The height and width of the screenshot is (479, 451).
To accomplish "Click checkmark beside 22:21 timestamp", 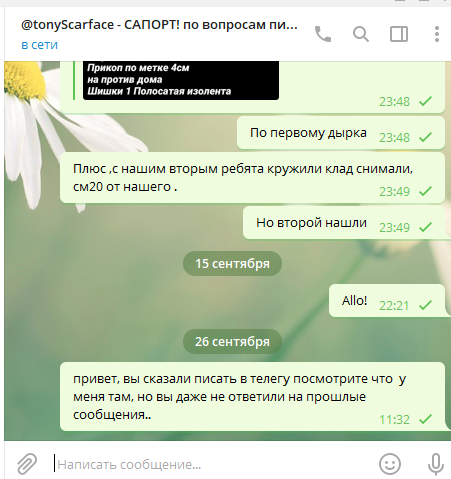I will point(425,305).
